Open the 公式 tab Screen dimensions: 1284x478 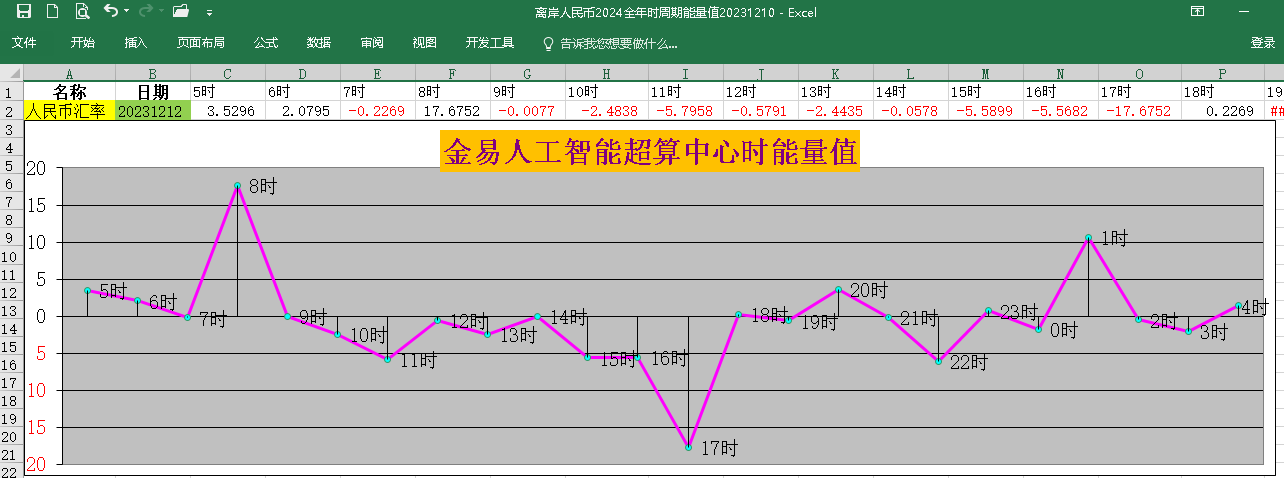(x=266, y=43)
